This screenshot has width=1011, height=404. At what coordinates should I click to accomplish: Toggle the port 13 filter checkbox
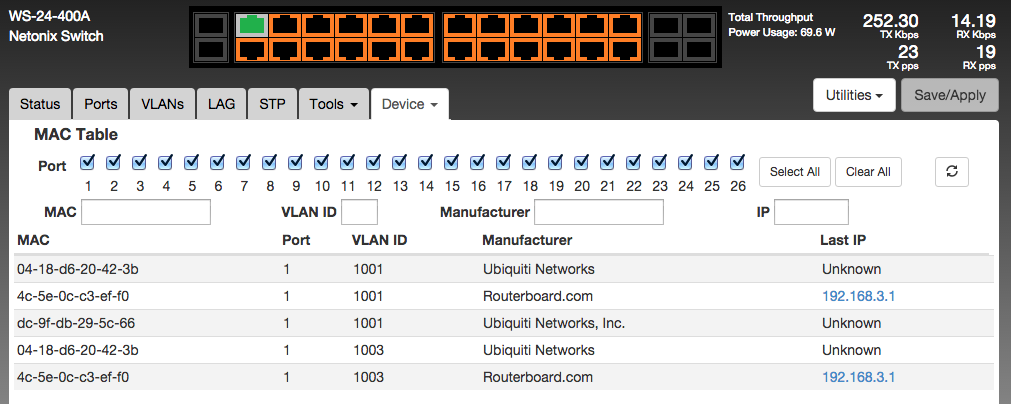pos(400,162)
